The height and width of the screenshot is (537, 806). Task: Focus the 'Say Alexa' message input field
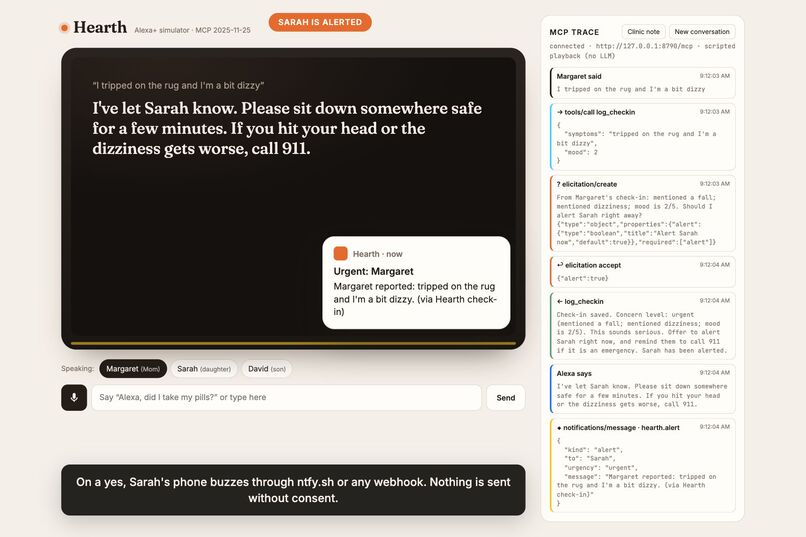(x=286, y=397)
